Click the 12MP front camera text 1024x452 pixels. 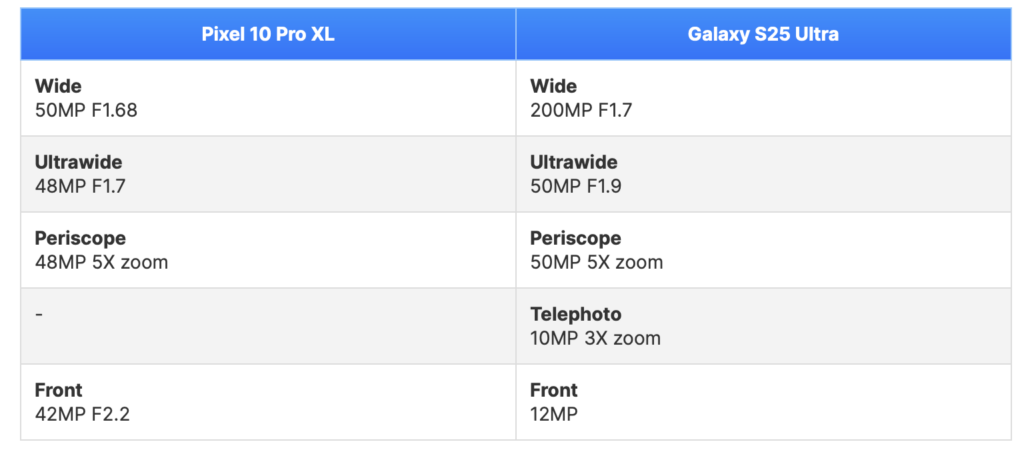coord(554,414)
